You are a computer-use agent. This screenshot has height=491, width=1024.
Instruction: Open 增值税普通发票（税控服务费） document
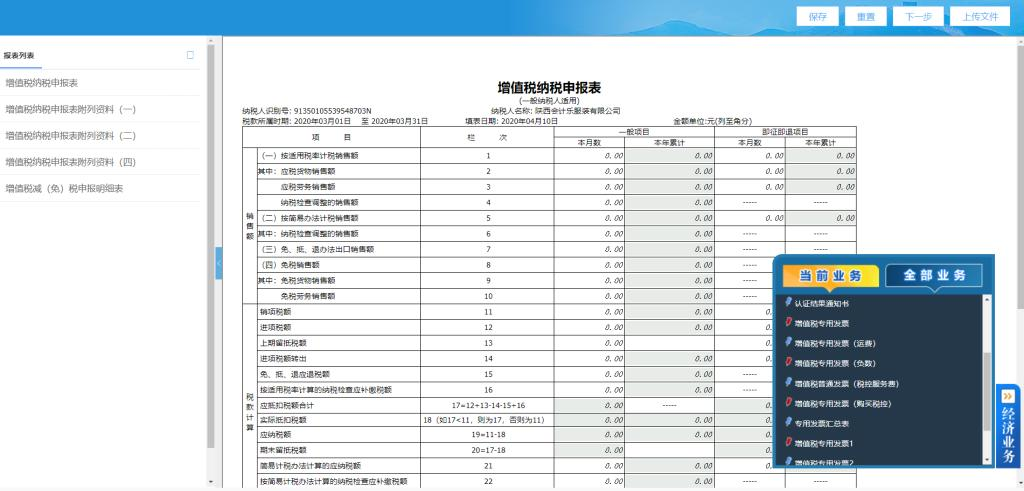tap(846, 384)
